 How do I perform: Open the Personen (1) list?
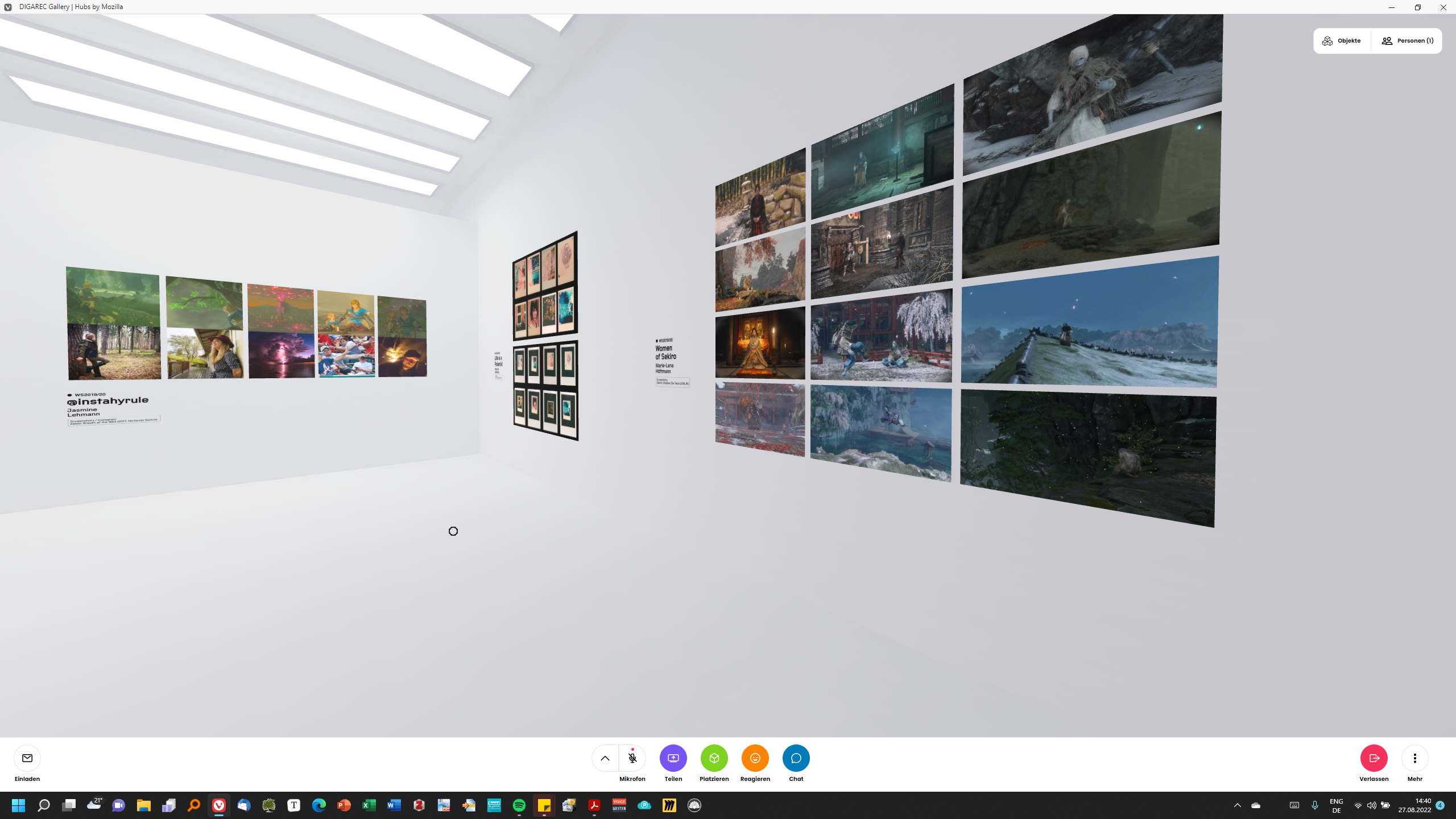click(x=1407, y=41)
